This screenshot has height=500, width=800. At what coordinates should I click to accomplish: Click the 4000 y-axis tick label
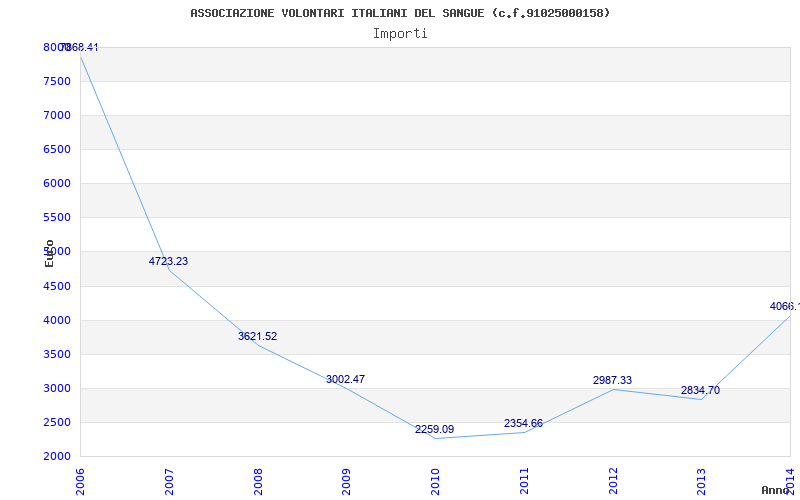click(57, 320)
